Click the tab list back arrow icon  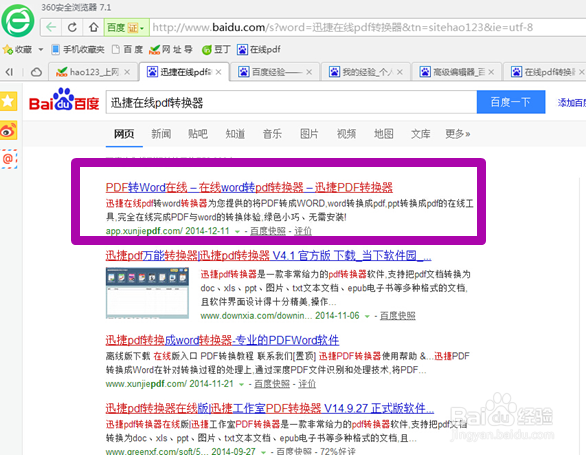point(9,72)
